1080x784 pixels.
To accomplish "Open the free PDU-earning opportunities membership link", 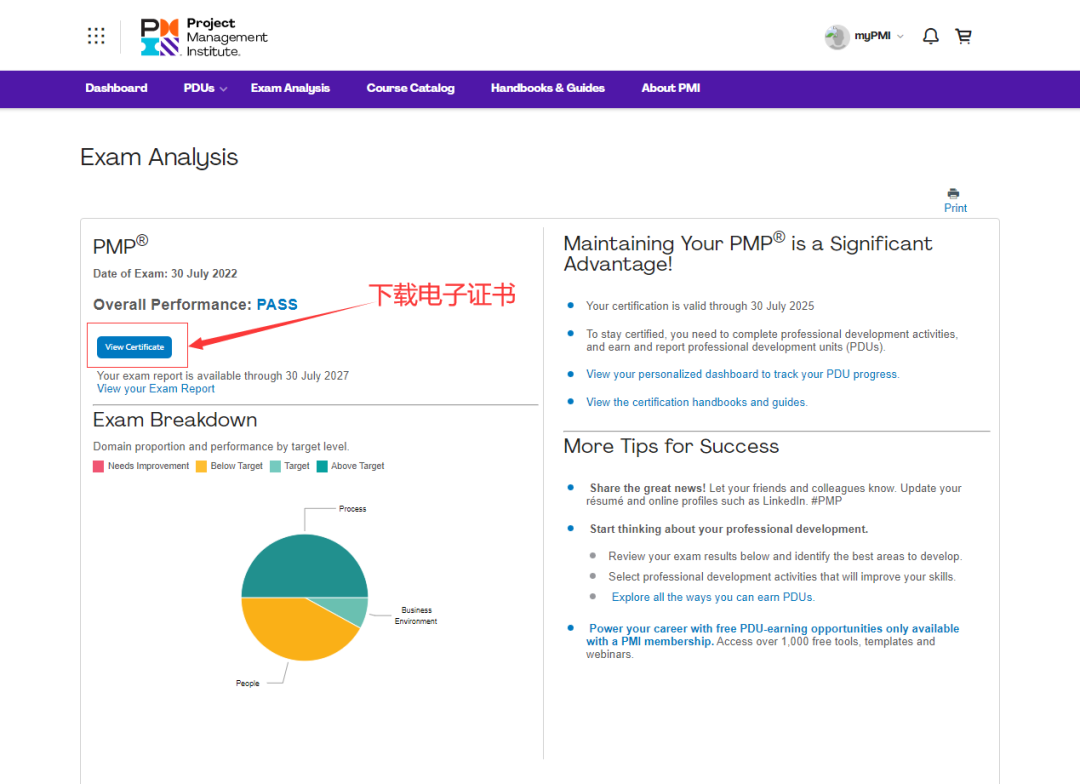I will [773, 635].
